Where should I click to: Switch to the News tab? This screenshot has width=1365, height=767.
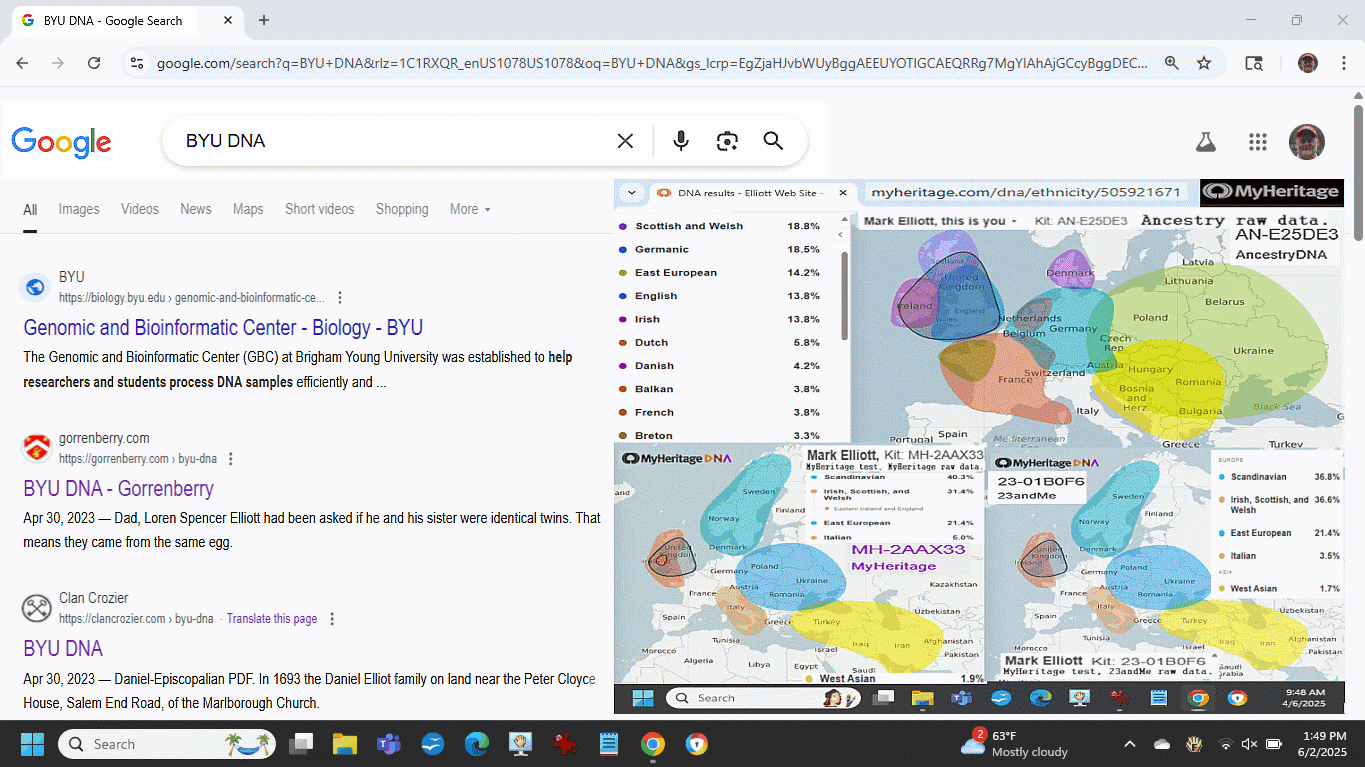(x=196, y=209)
